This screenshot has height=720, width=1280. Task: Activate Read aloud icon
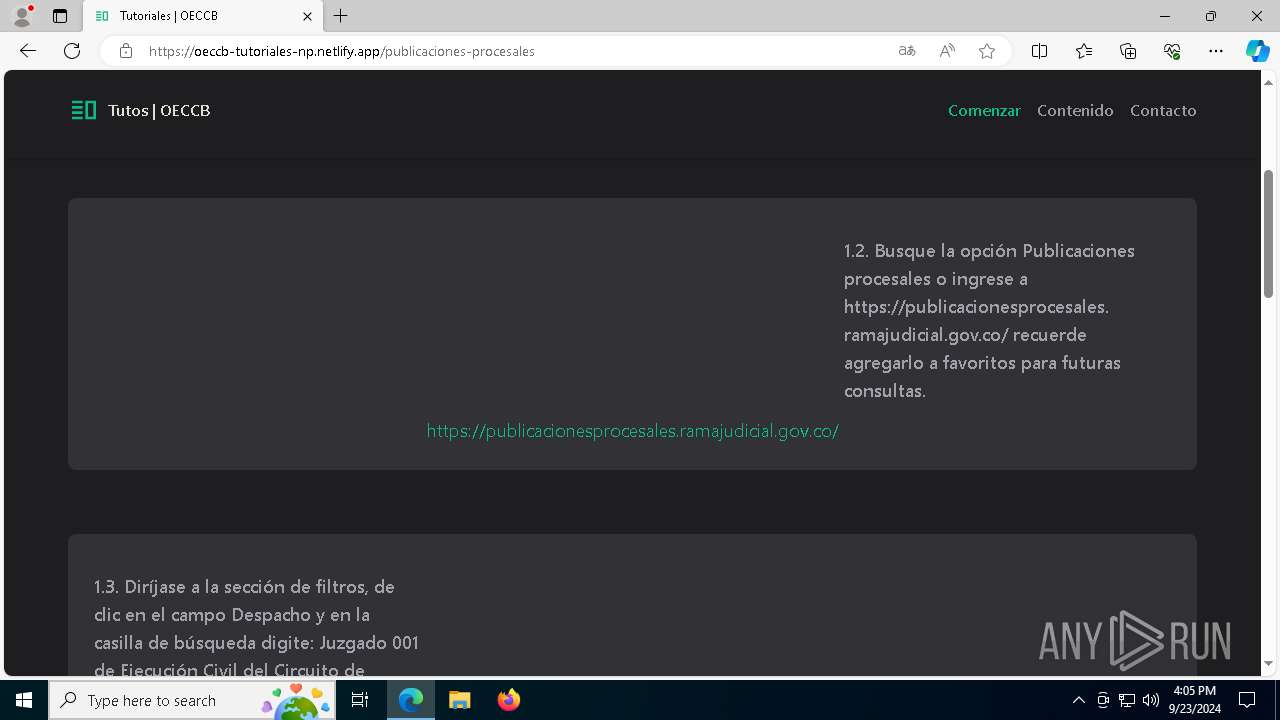tap(947, 51)
